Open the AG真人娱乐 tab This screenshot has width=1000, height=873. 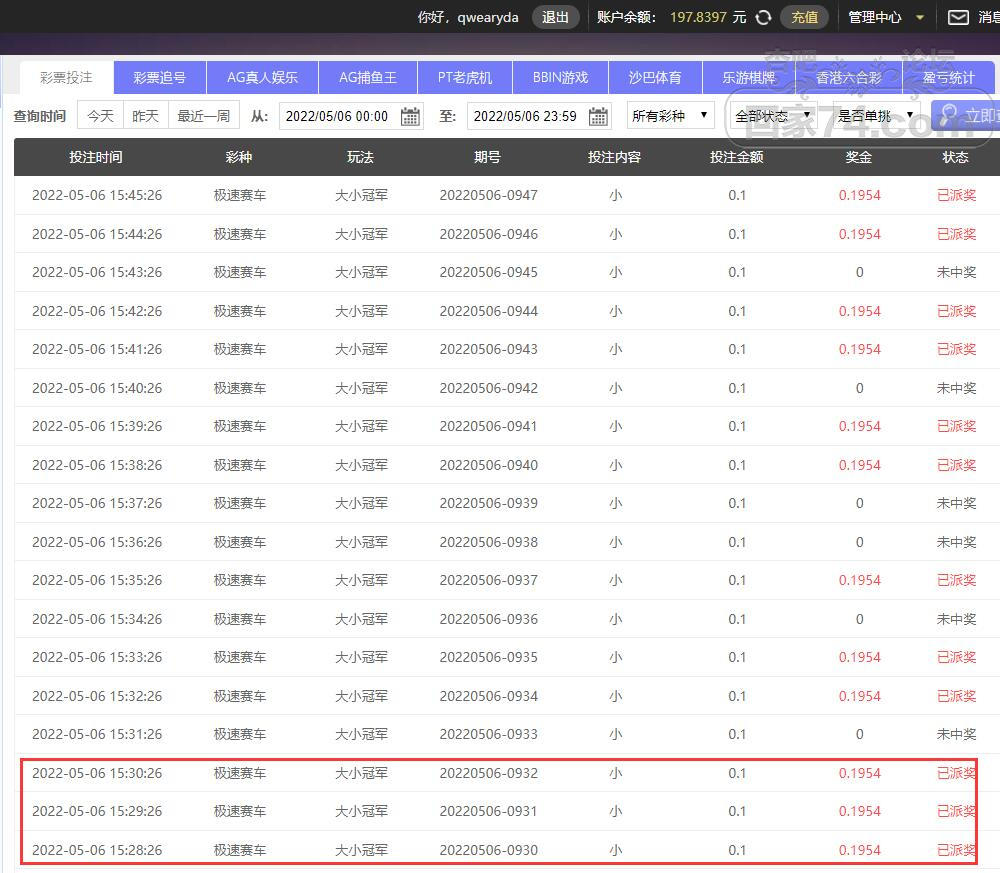[262, 78]
